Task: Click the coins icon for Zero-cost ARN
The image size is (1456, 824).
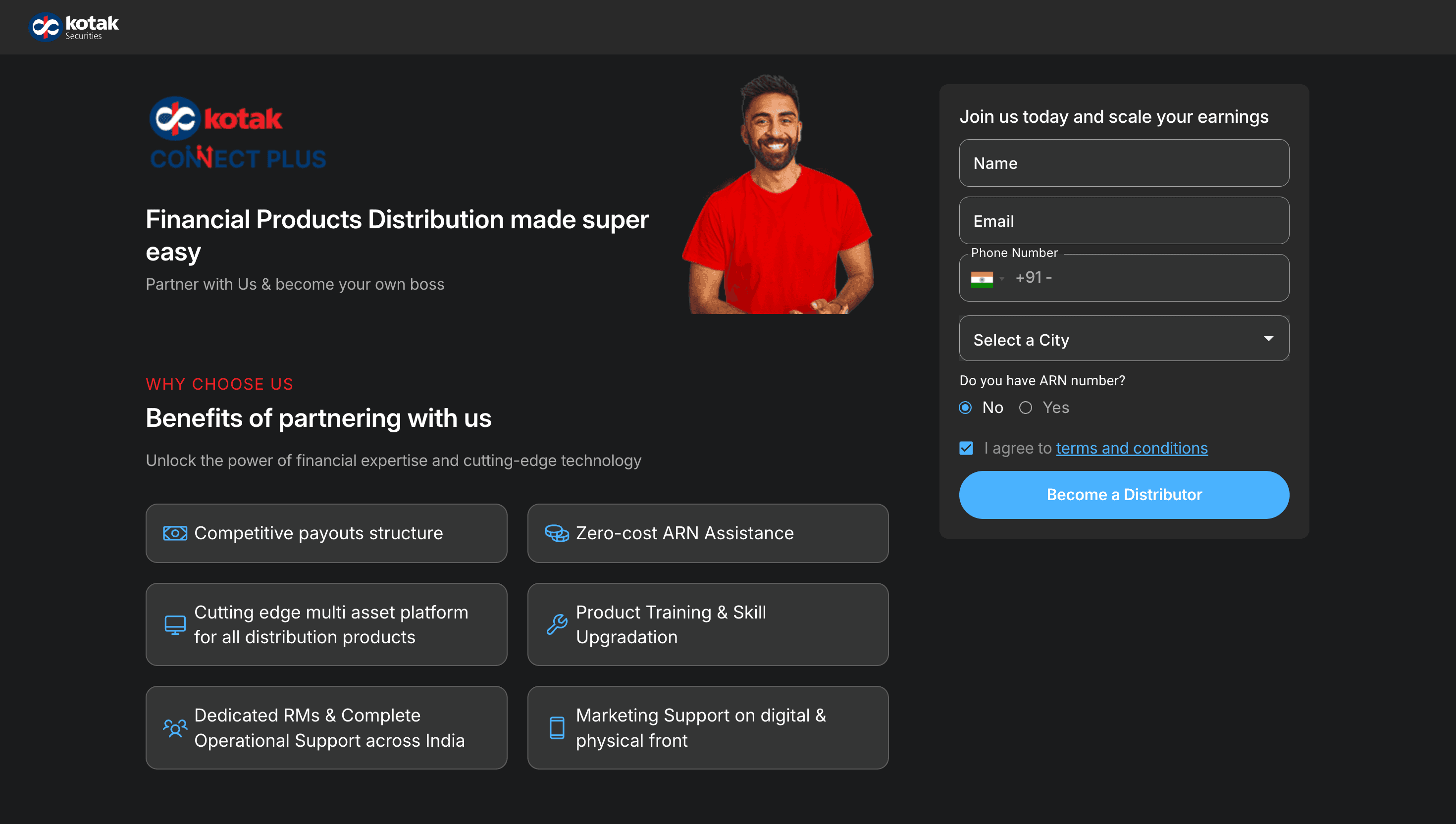Action: (x=556, y=533)
